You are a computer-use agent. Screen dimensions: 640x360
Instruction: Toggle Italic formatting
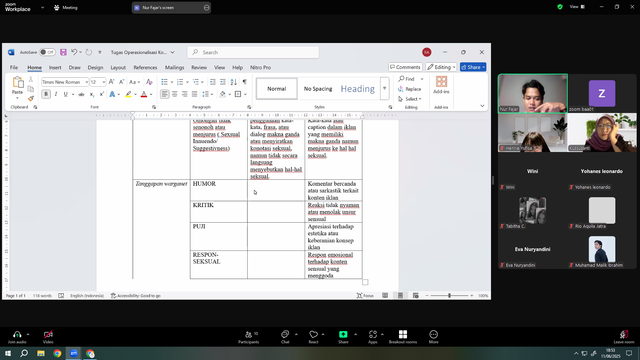pos(56,94)
